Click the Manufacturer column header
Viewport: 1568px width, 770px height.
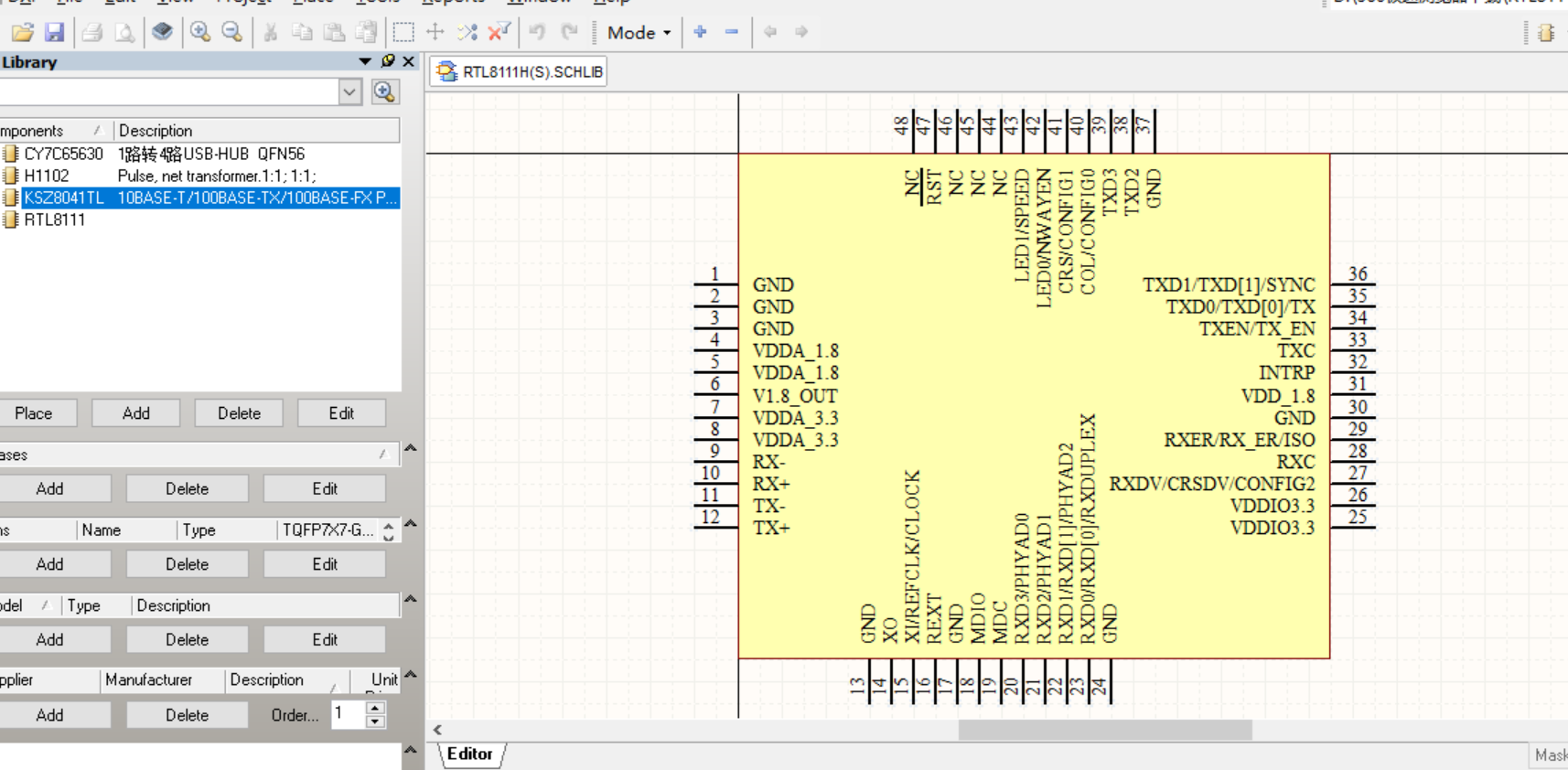coord(162,679)
